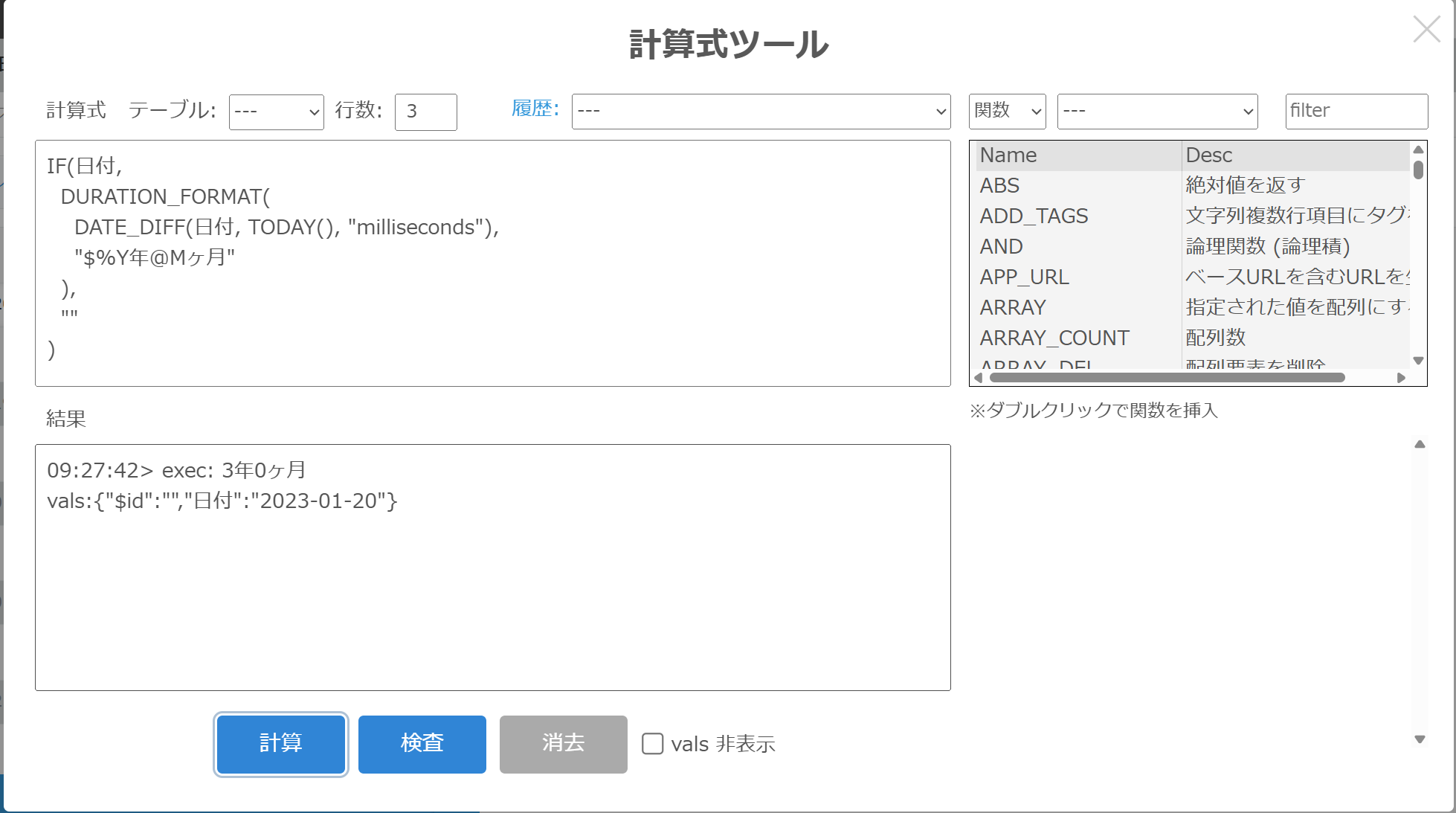
Task: Click the right panel scroll-down arrow
Action: pos(1420,739)
